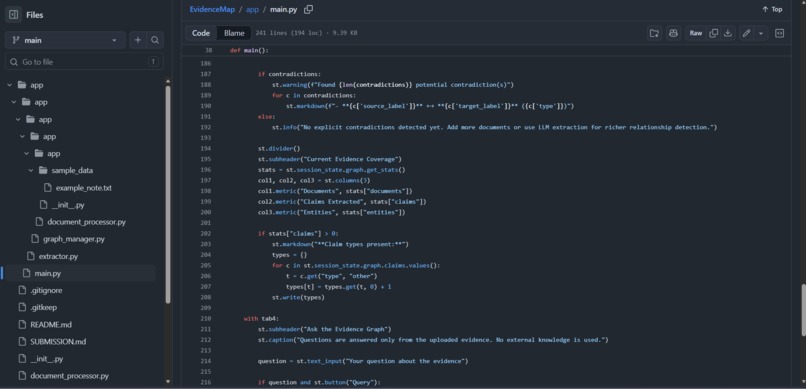Click the file icon beside example_note.txt

click(47, 188)
